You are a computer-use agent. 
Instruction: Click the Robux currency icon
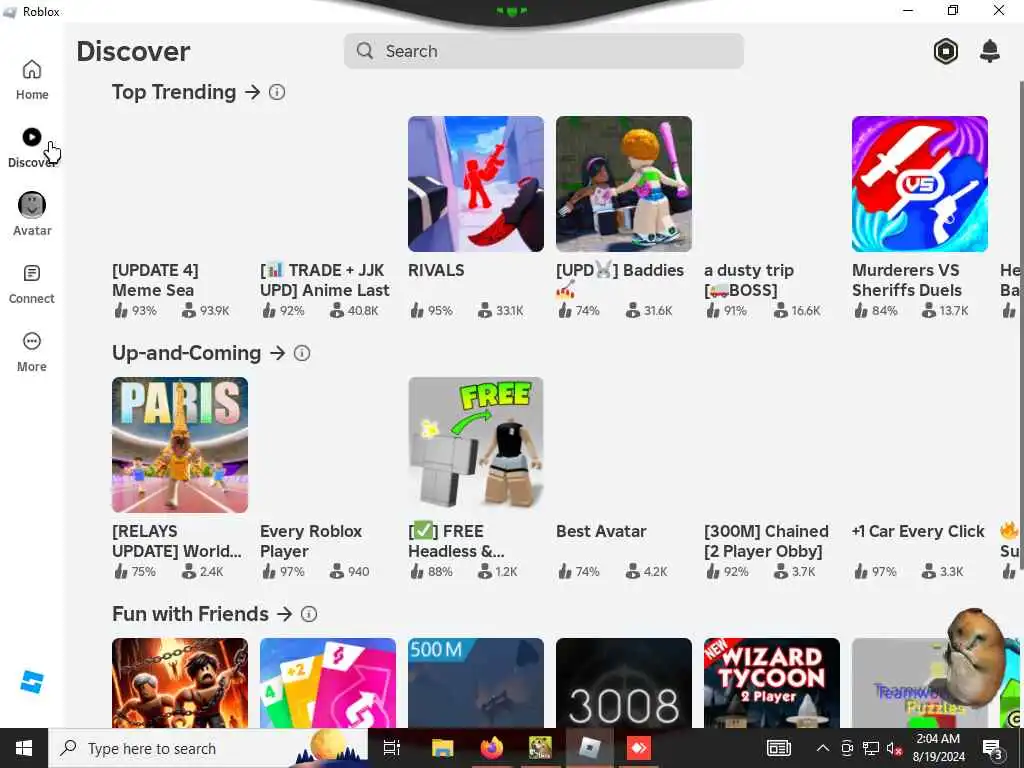(x=945, y=51)
